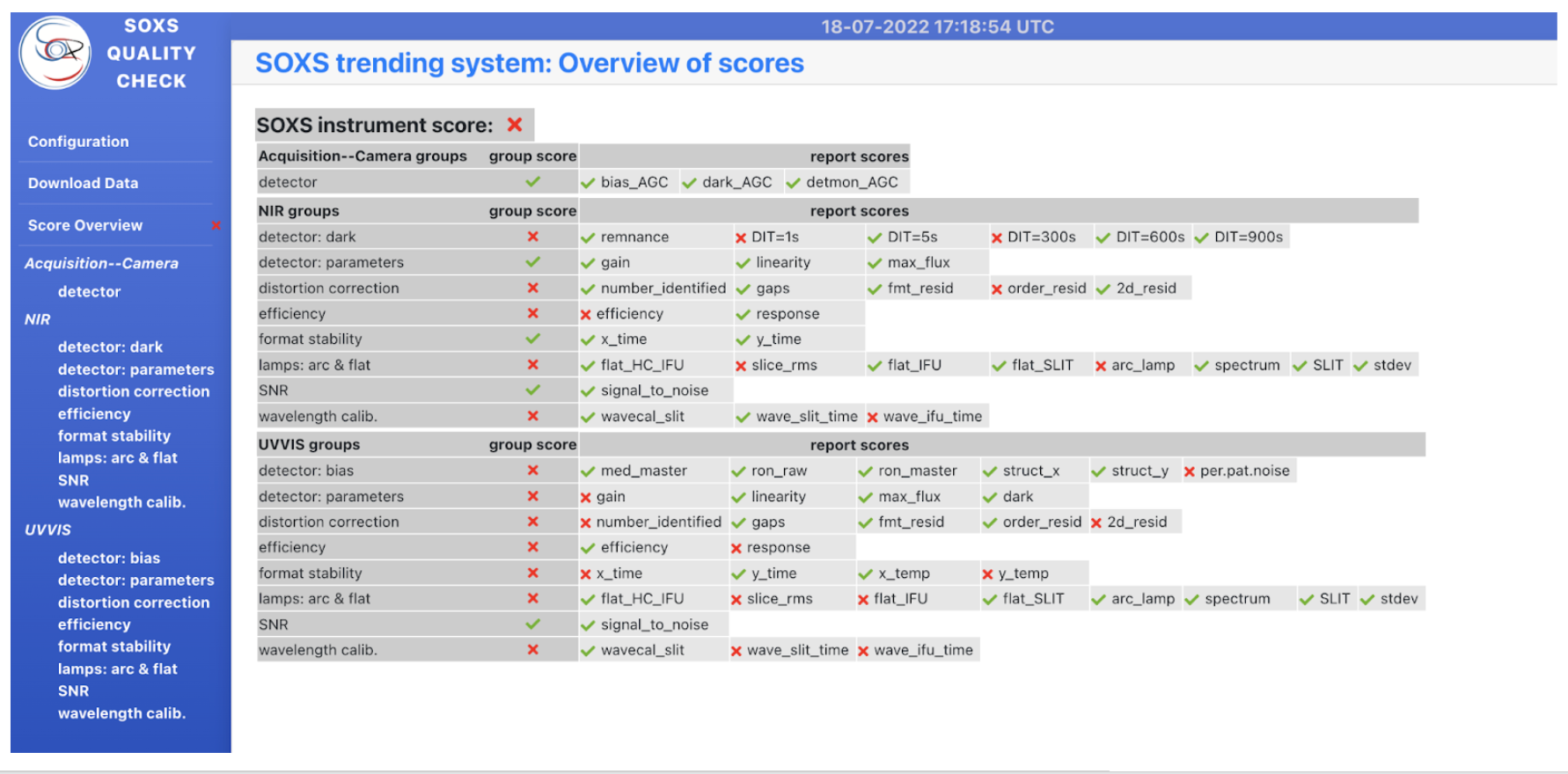Open the Download Data page
The height and width of the screenshot is (774, 1568).
click(x=83, y=183)
